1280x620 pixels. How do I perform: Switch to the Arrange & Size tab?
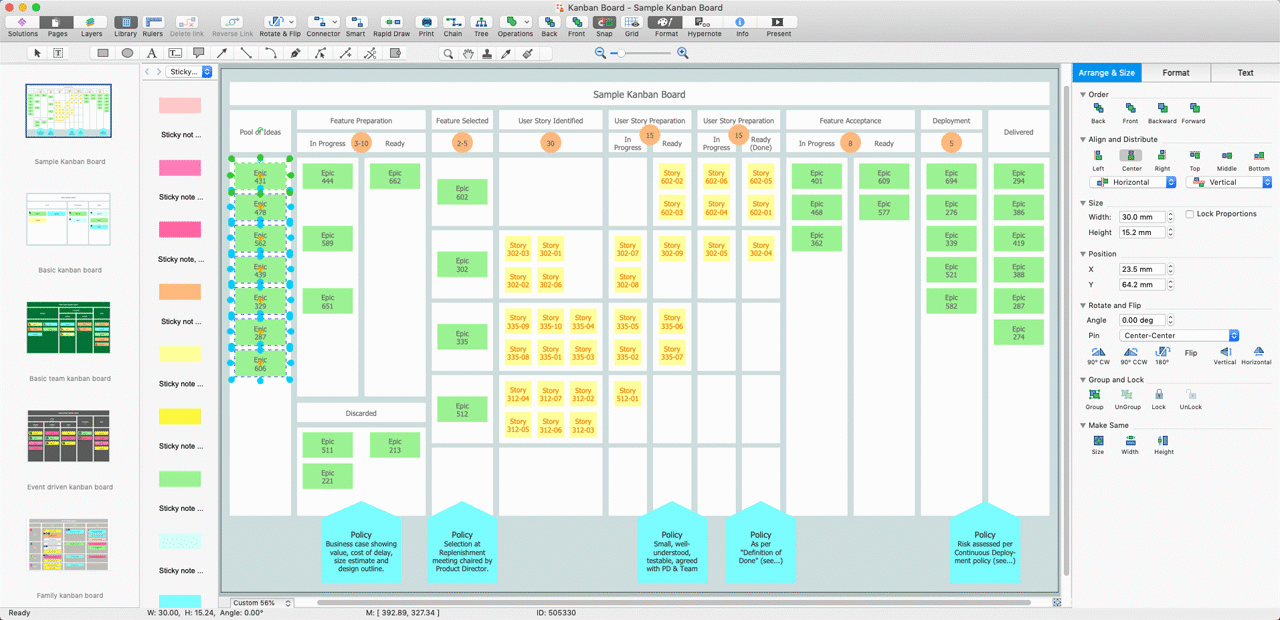click(x=1106, y=73)
